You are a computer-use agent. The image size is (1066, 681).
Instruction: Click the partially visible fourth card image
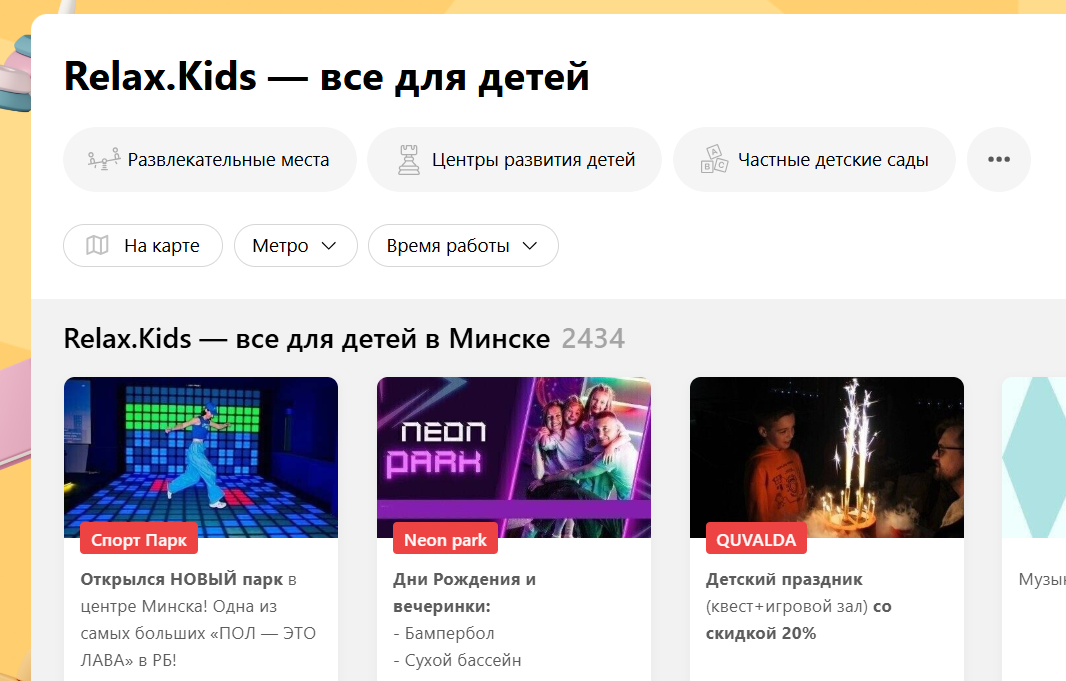tap(1034, 457)
